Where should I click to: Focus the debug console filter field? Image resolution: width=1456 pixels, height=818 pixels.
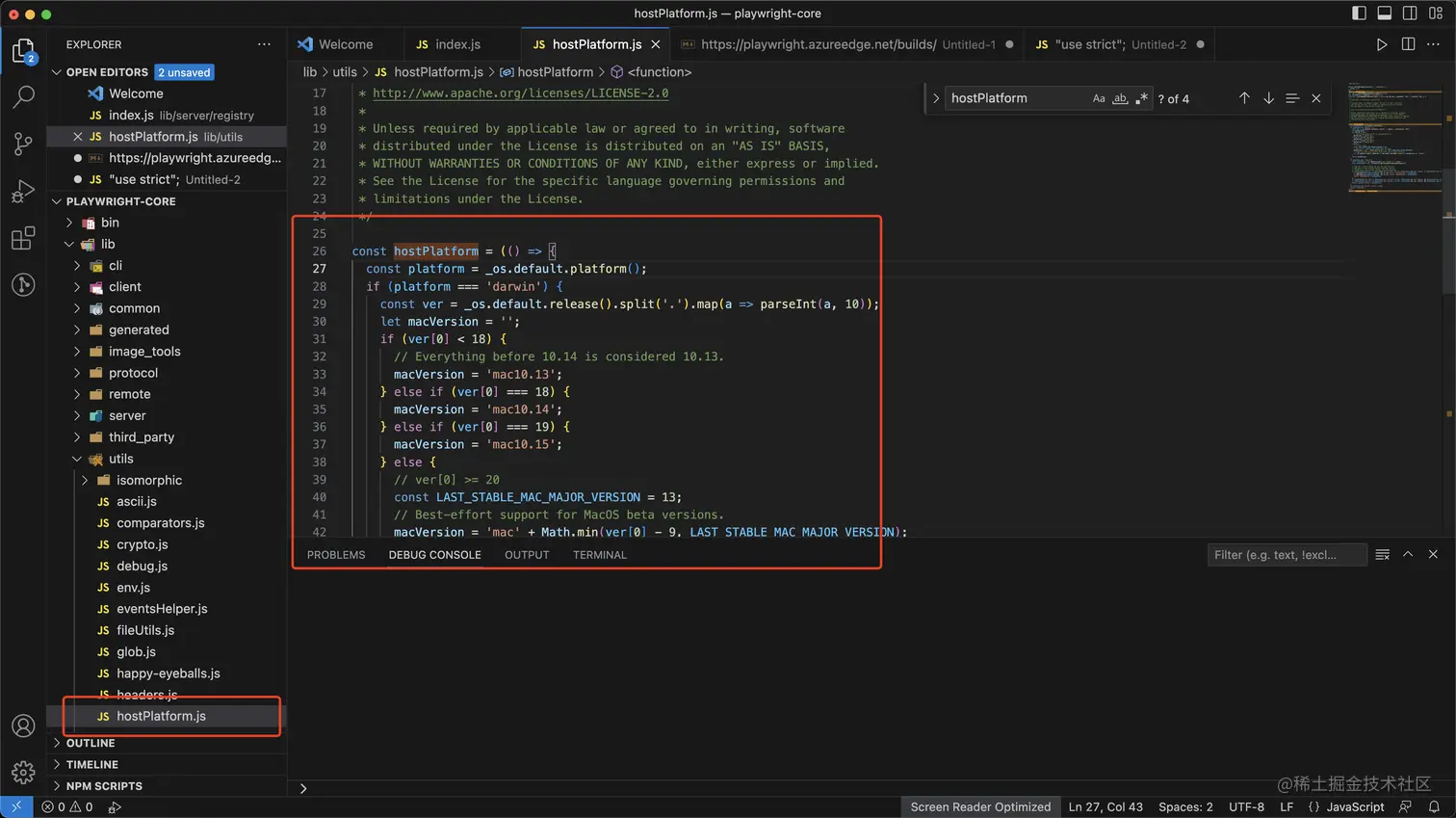pyautogui.click(x=1287, y=555)
